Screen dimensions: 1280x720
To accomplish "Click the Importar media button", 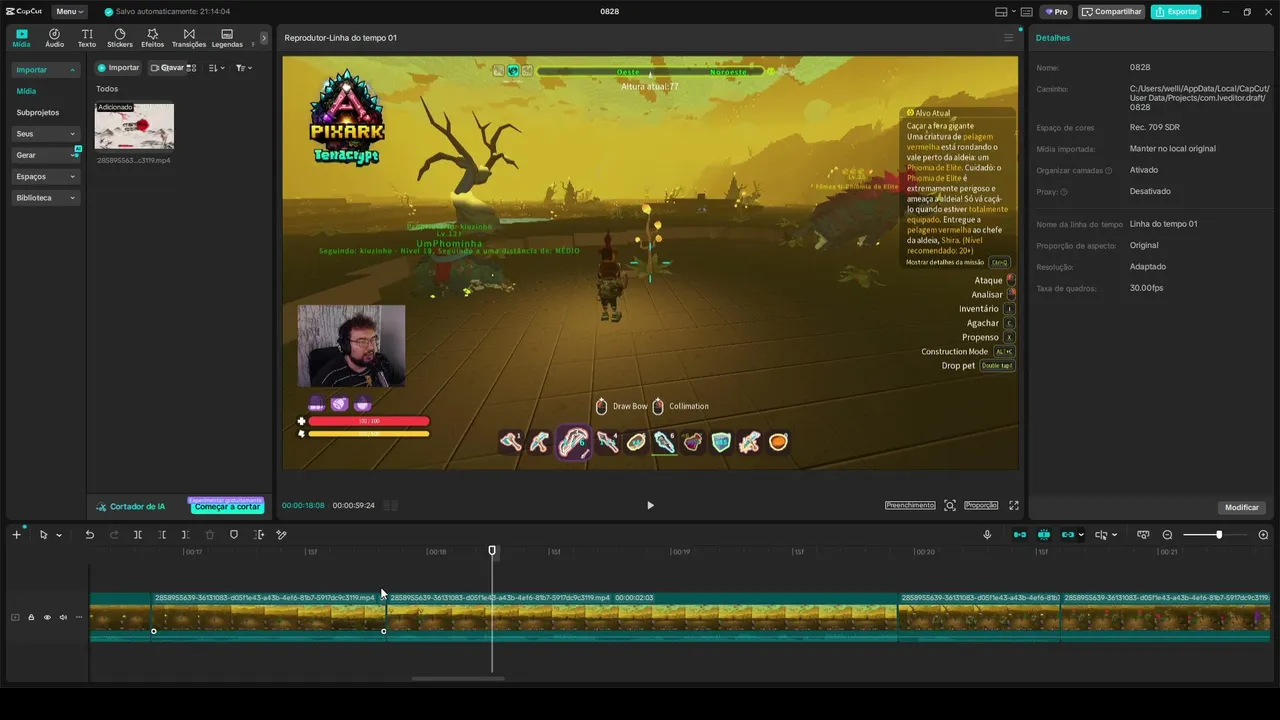I will 118,68.
